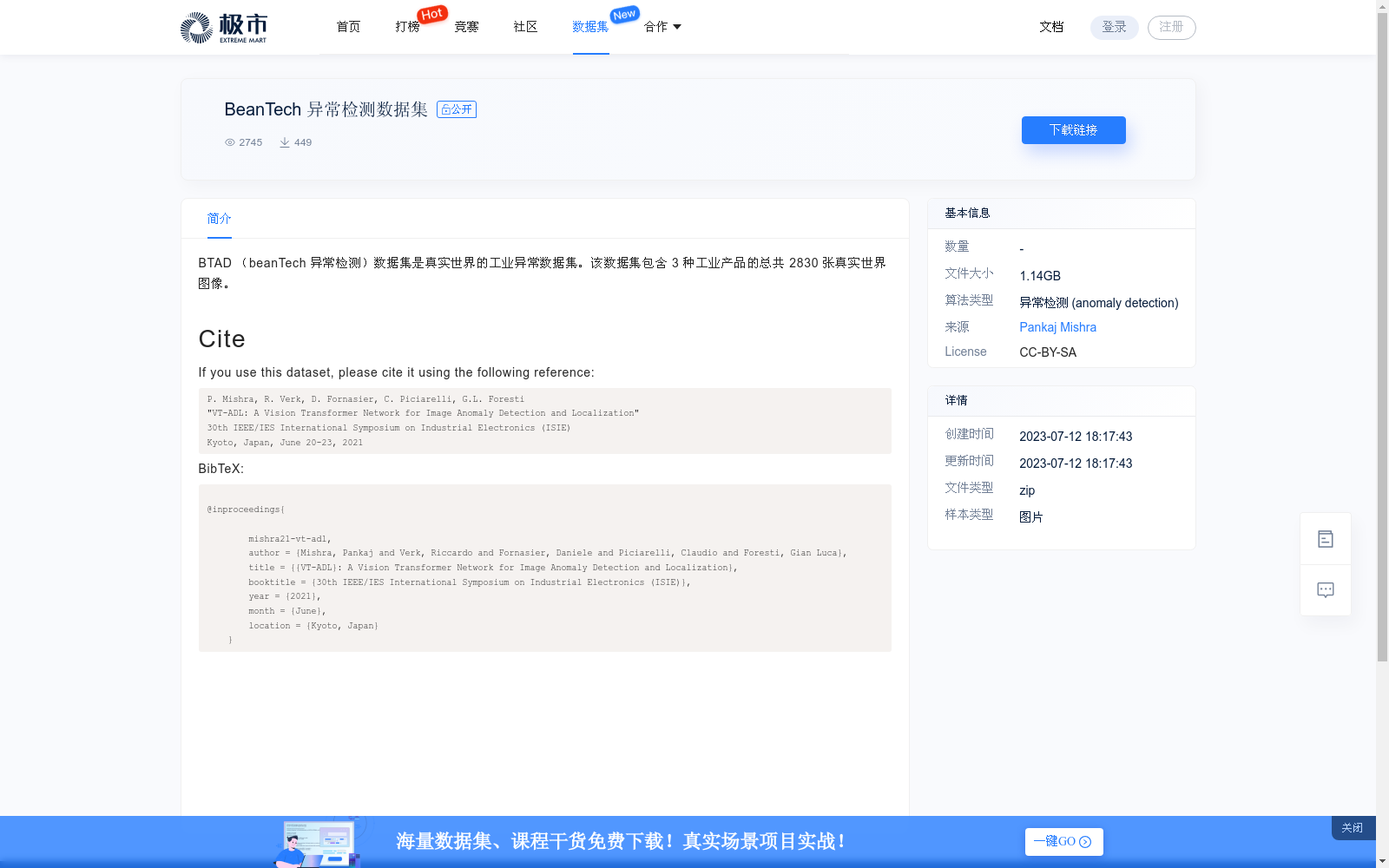Click the 登录 login button
The image size is (1389, 868).
[1114, 27]
